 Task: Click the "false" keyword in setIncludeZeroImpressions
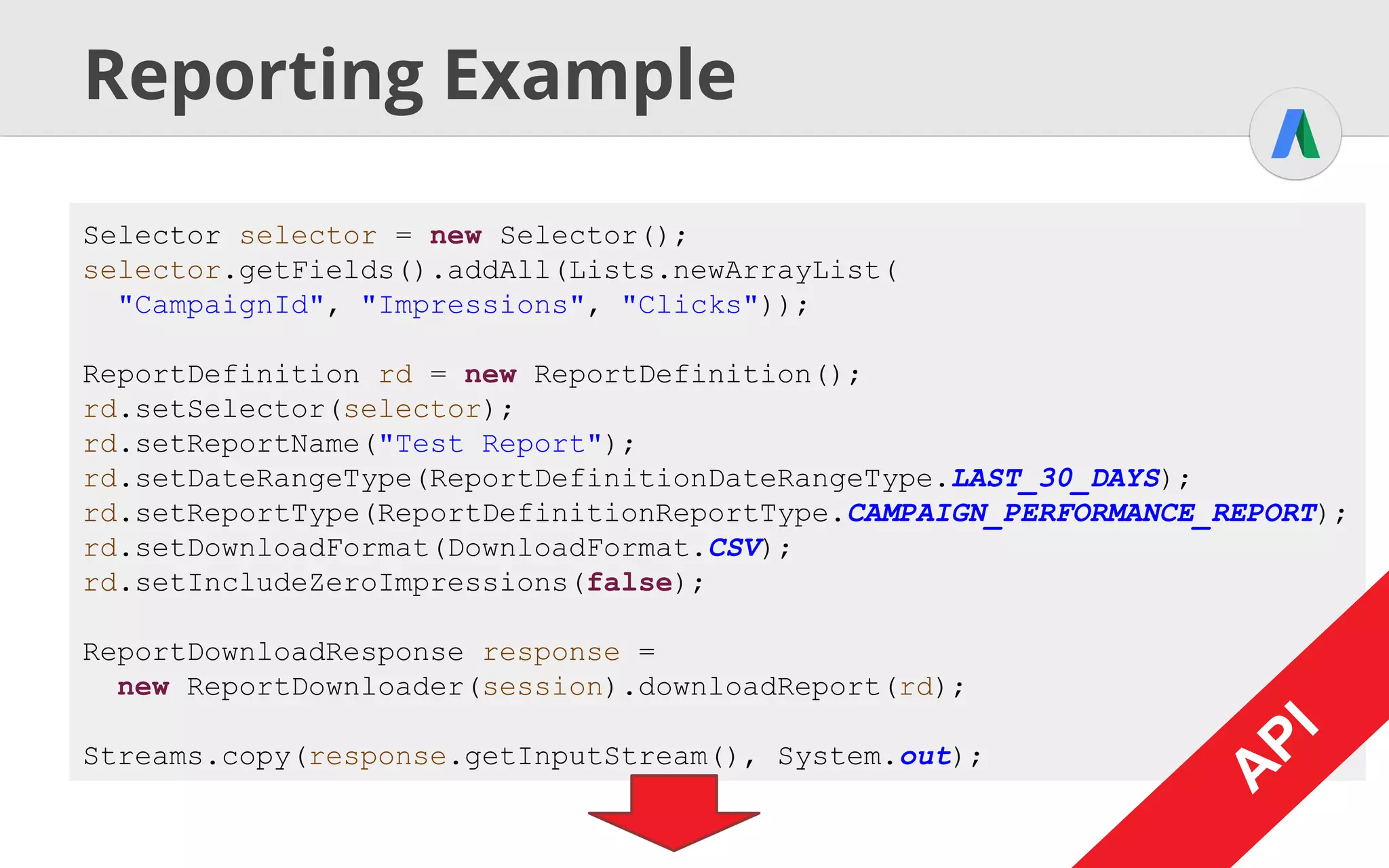coord(630,583)
